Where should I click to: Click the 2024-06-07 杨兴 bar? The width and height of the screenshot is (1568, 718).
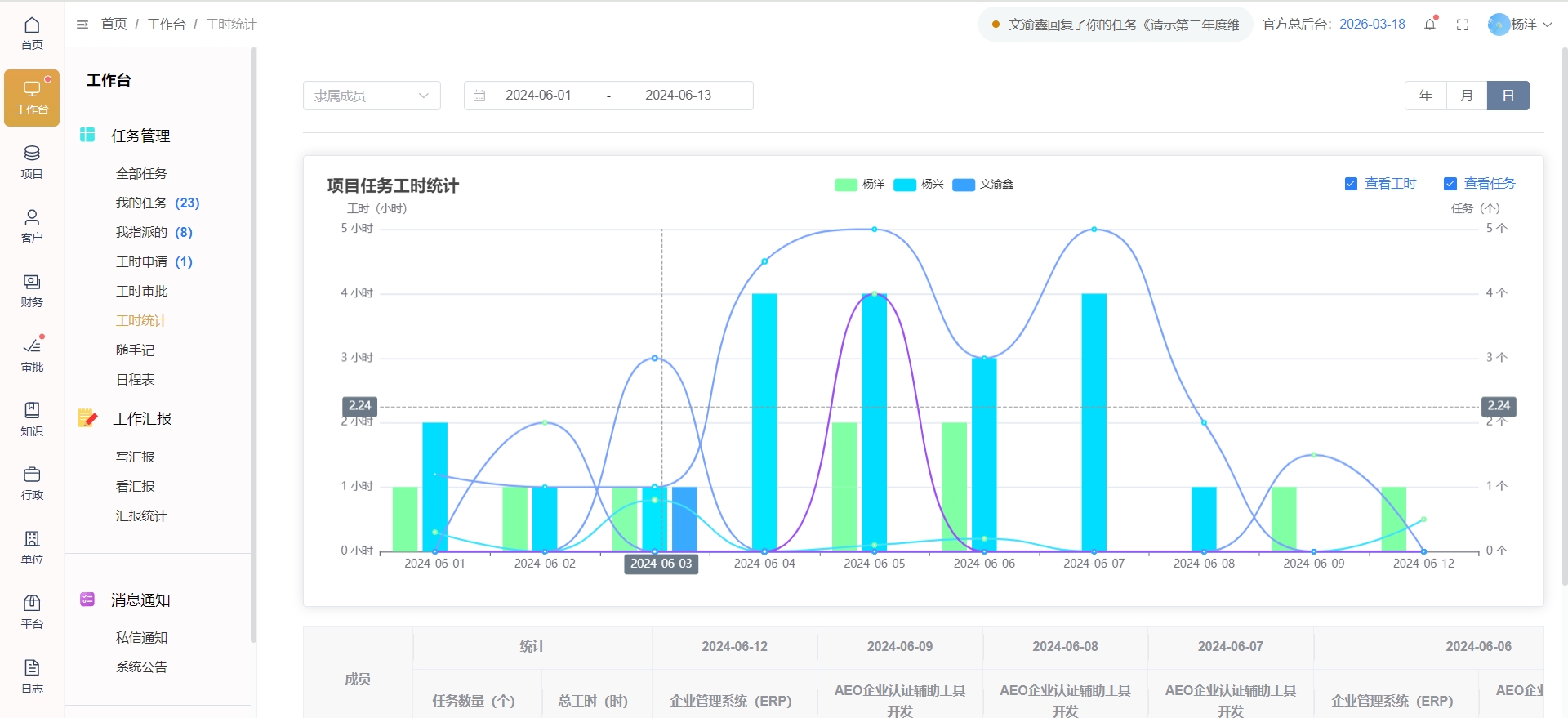click(x=1094, y=422)
